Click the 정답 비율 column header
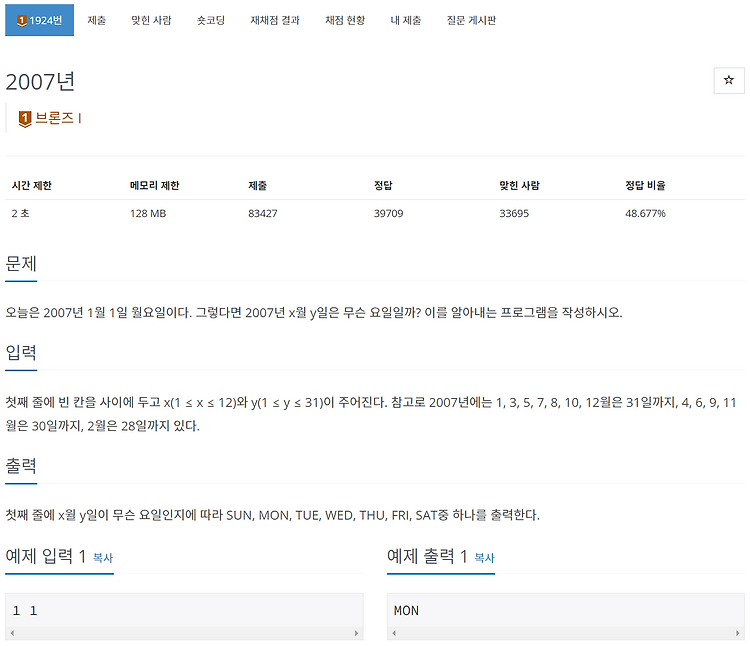This screenshot has width=750, height=646. 645,186
